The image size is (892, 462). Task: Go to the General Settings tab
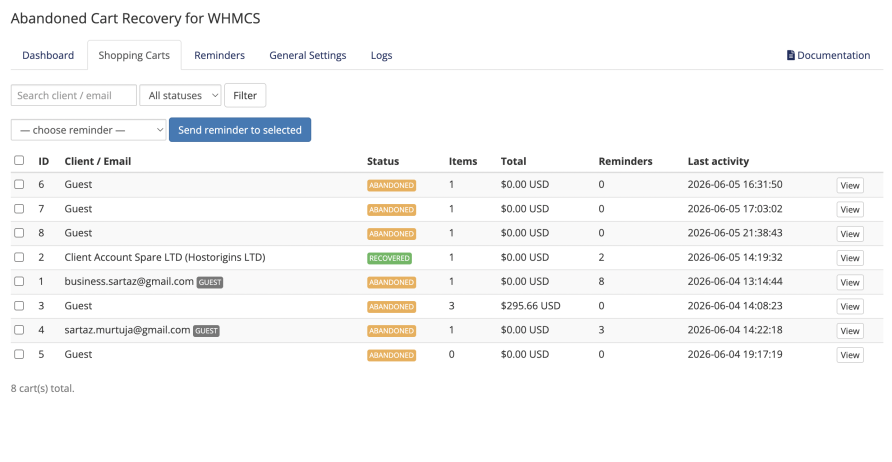point(308,55)
